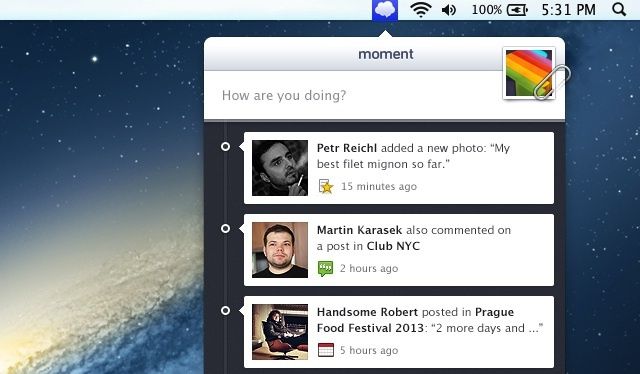Click the "15 minutes ago" timestamp
The image size is (640, 374).
tap(379, 187)
